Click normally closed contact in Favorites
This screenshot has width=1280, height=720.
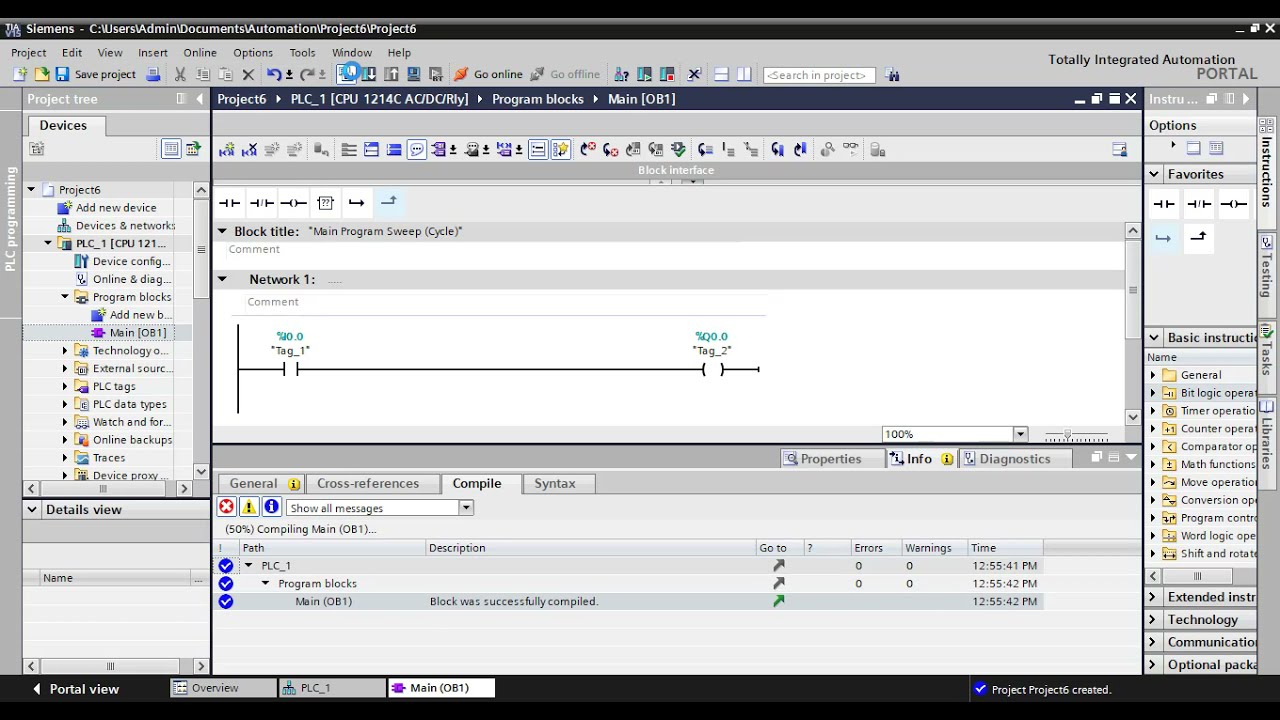click(x=1199, y=204)
